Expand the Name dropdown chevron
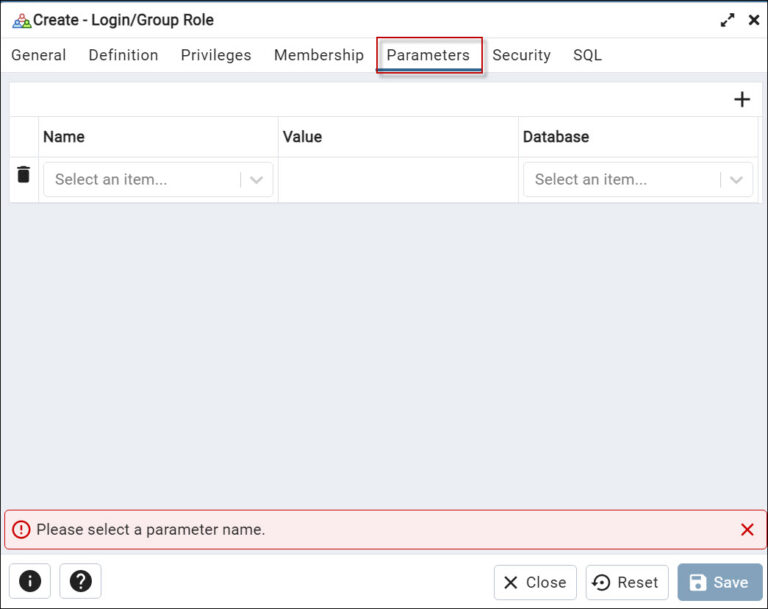The width and height of the screenshot is (768, 609). [256, 180]
